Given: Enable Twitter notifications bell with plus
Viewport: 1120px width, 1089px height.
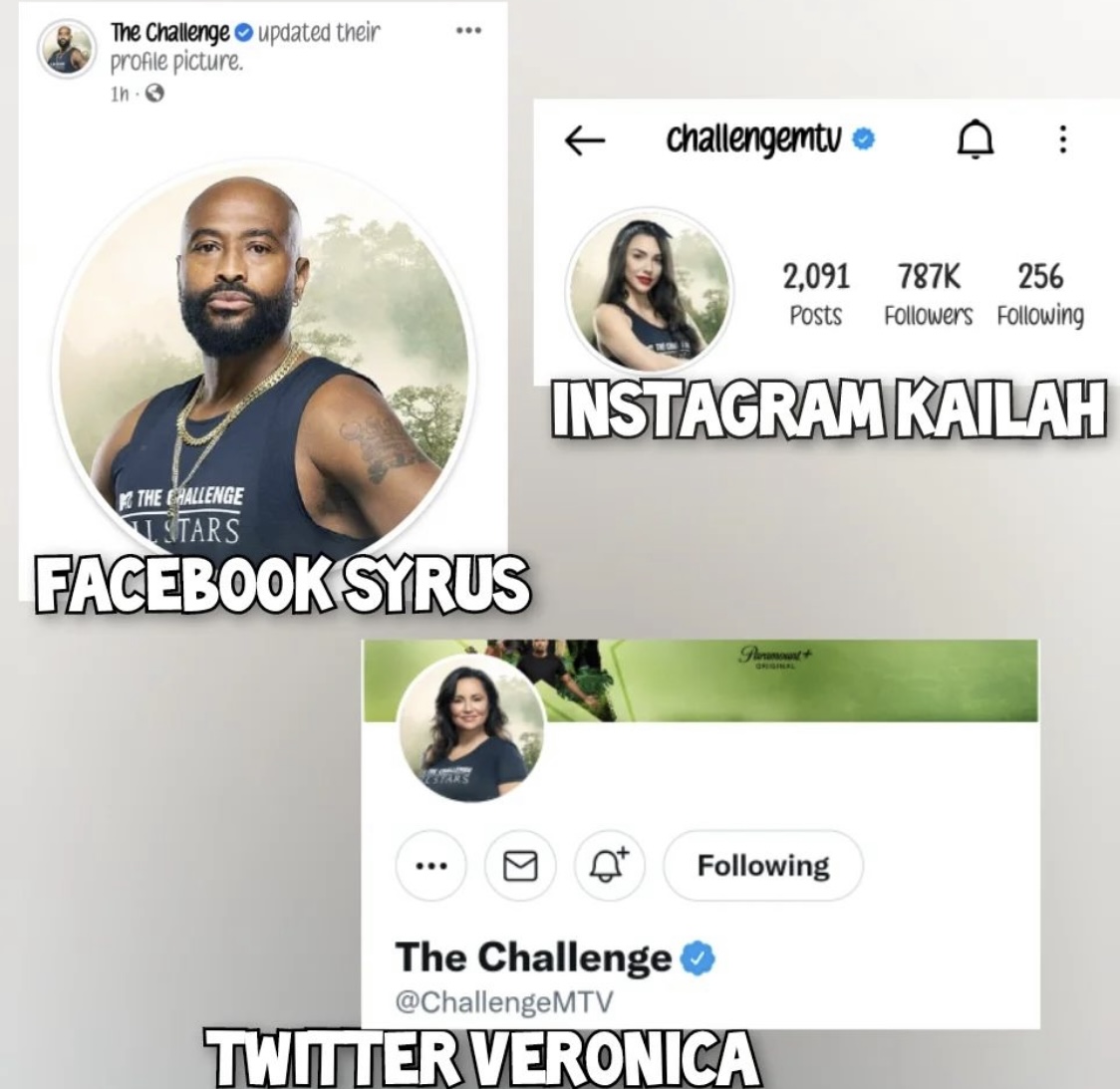Looking at the screenshot, I should coord(609,866).
